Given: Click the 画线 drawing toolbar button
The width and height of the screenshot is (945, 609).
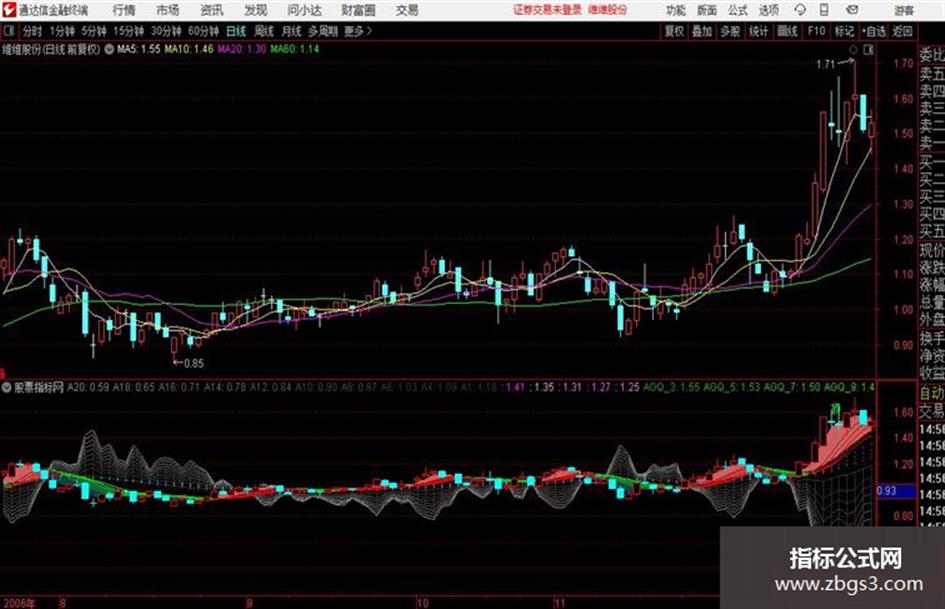Looking at the screenshot, I should point(787,31).
